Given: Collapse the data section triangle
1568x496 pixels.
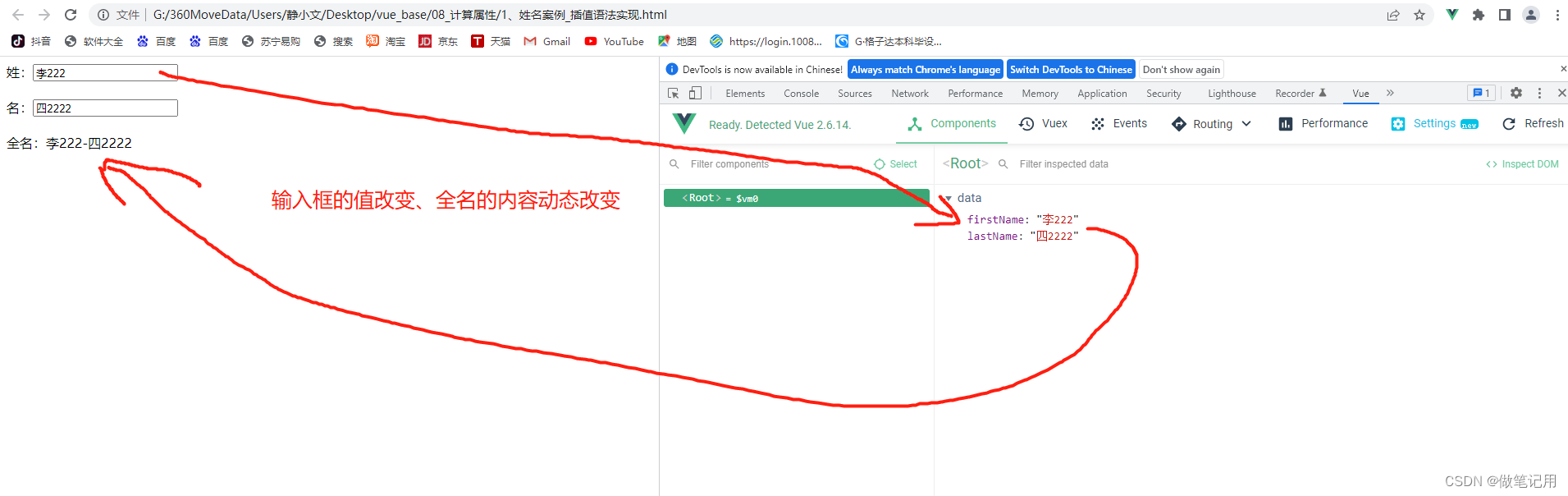Looking at the screenshot, I should coord(949,198).
